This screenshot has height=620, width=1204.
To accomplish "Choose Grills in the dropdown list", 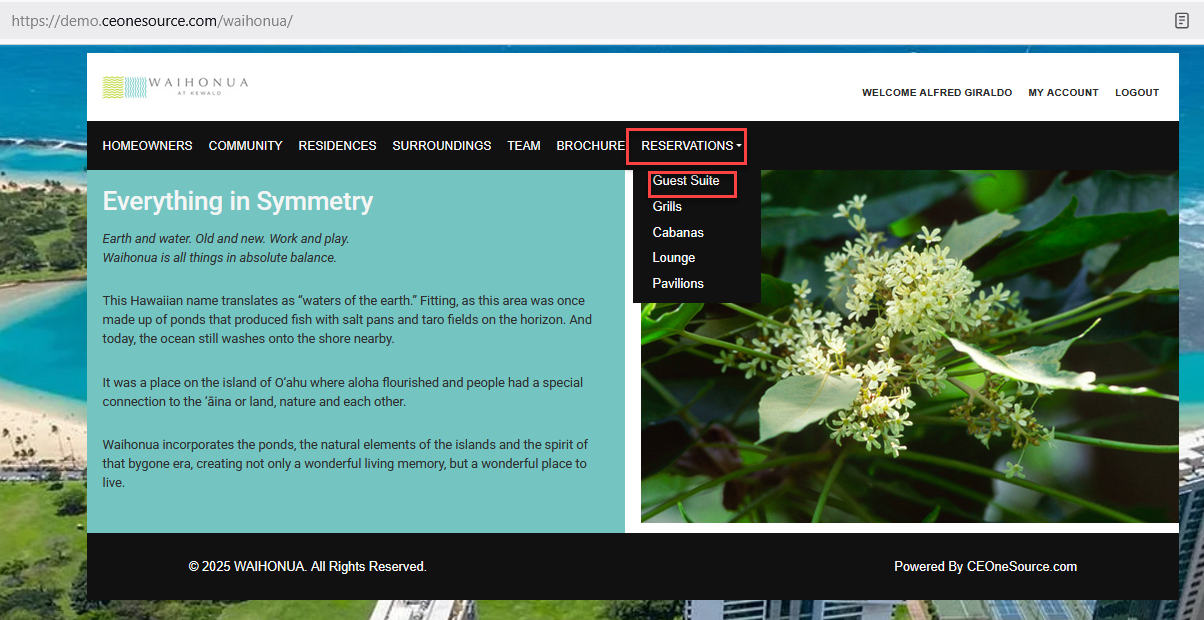I will tap(667, 206).
